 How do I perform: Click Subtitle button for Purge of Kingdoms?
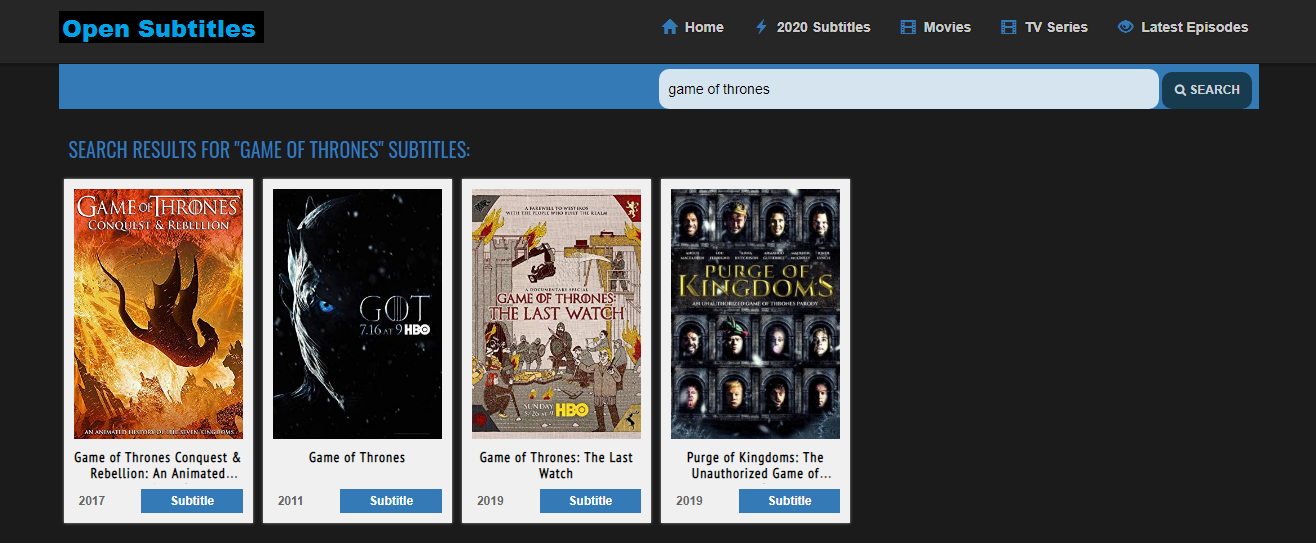coord(789,501)
